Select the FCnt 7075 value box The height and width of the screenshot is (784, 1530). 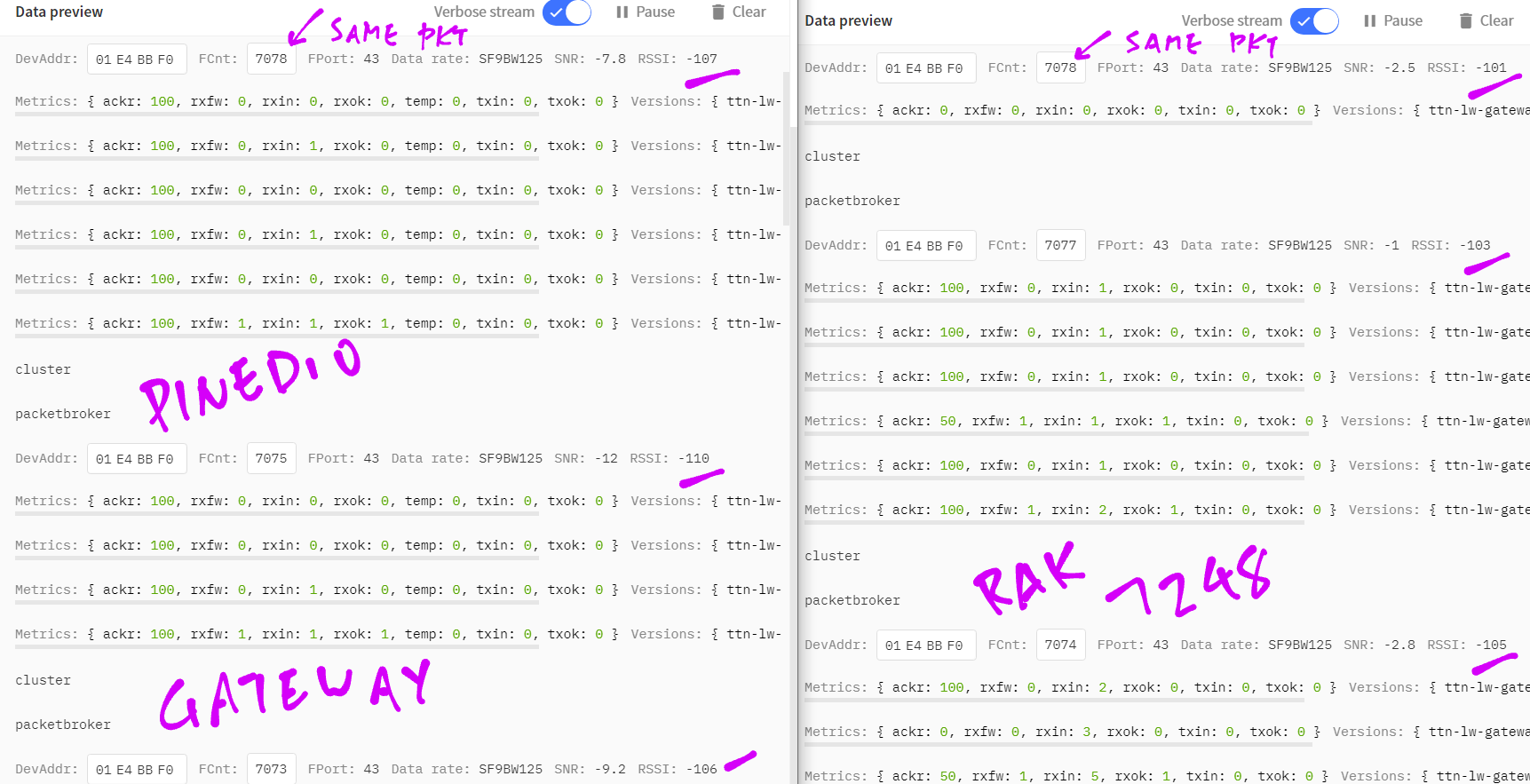pyautogui.click(x=271, y=459)
